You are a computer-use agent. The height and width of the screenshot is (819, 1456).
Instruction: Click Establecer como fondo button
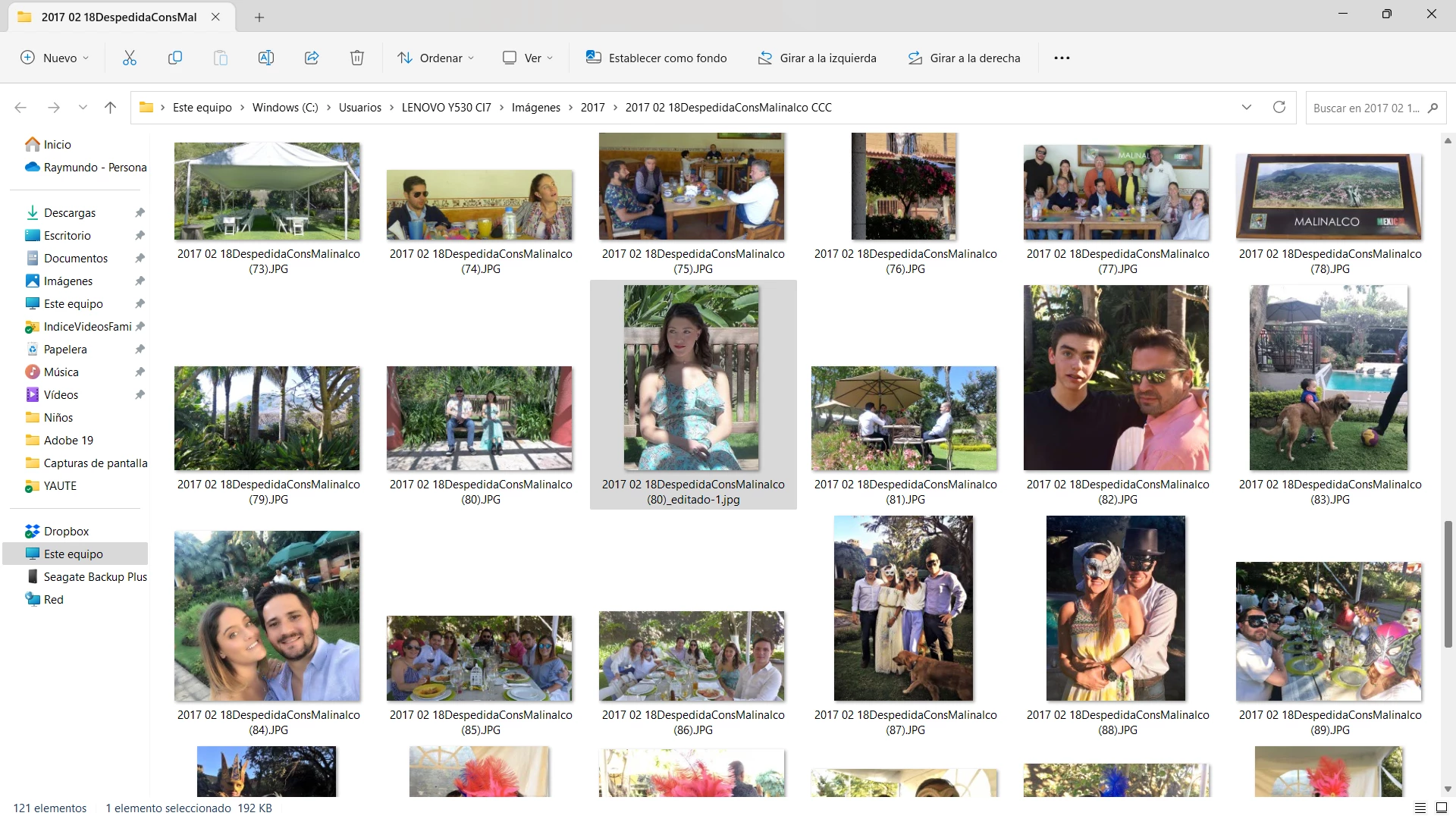[x=656, y=58]
